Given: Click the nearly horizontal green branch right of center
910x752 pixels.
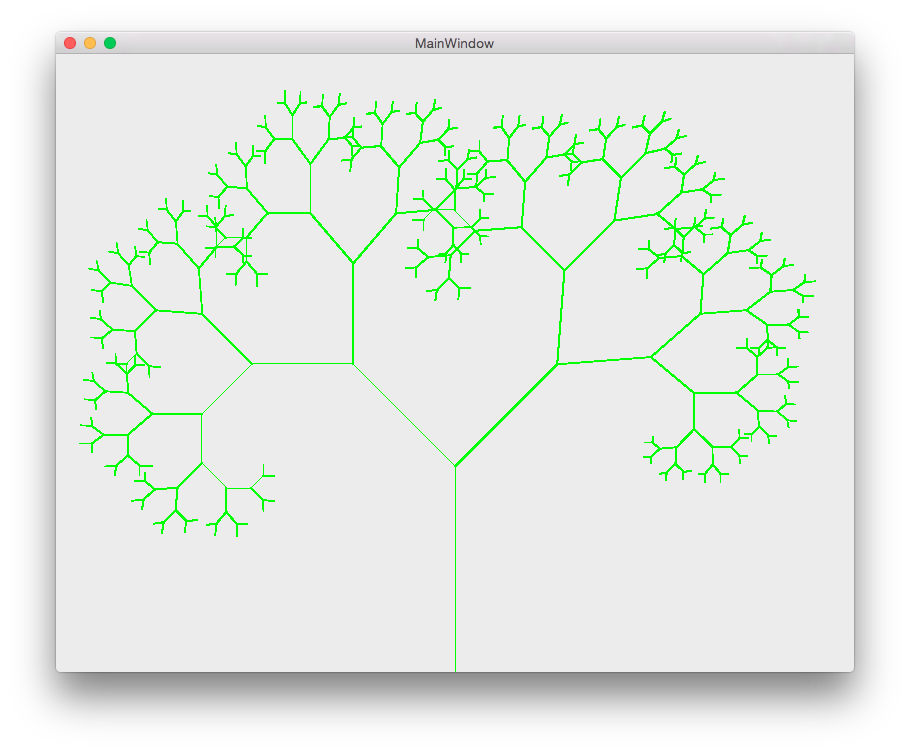Looking at the screenshot, I should pyautogui.click(x=604, y=360).
